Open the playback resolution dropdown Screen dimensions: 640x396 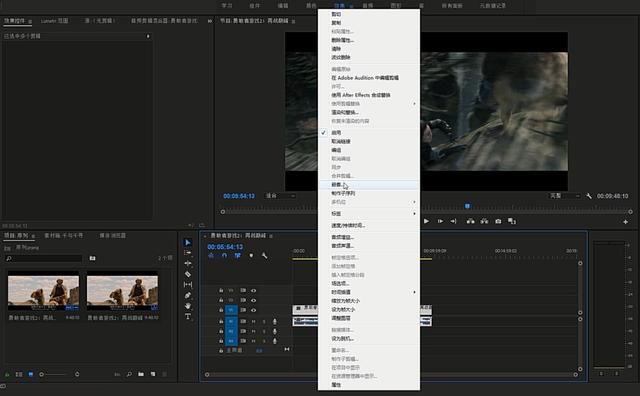point(565,196)
